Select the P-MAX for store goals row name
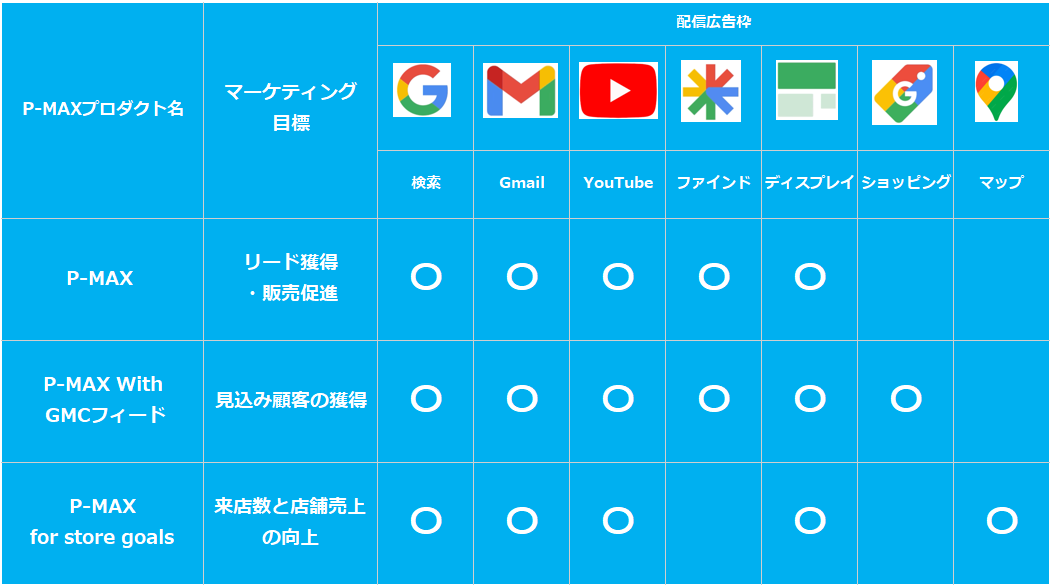The image size is (1050, 586). pyautogui.click(x=102, y=521)
